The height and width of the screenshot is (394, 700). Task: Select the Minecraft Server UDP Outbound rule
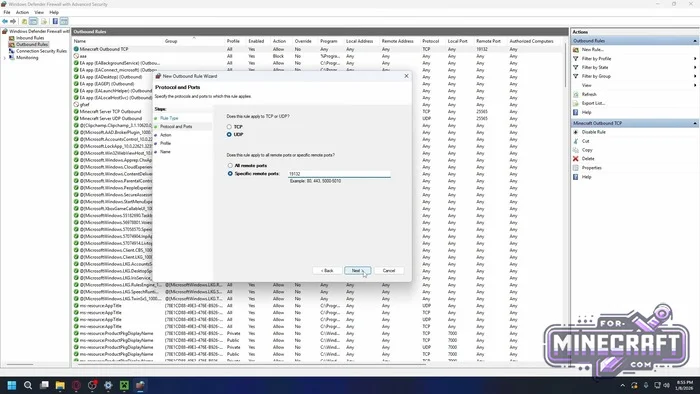tap(112, 119)
